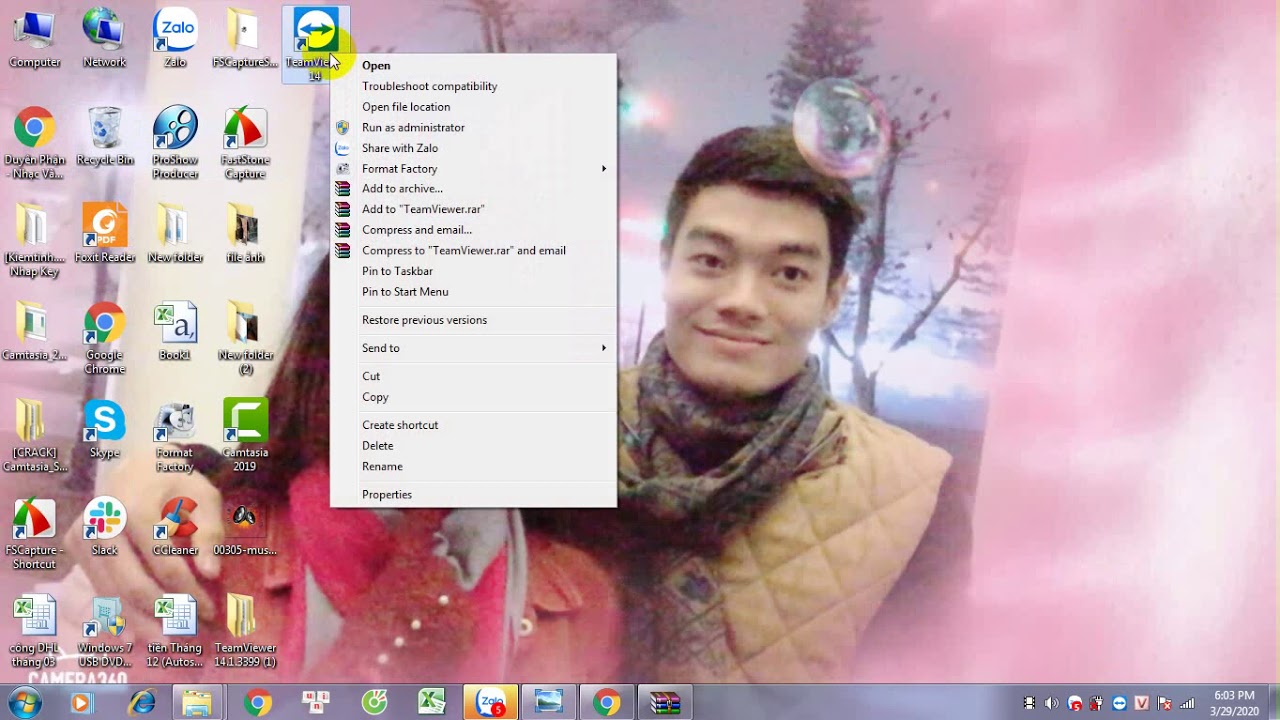Image resolution: width=1280 pixels, height=720 pixels.
Task: Open the taskbar clock showing 6:03 PM
Action: tap(1234, 703)
